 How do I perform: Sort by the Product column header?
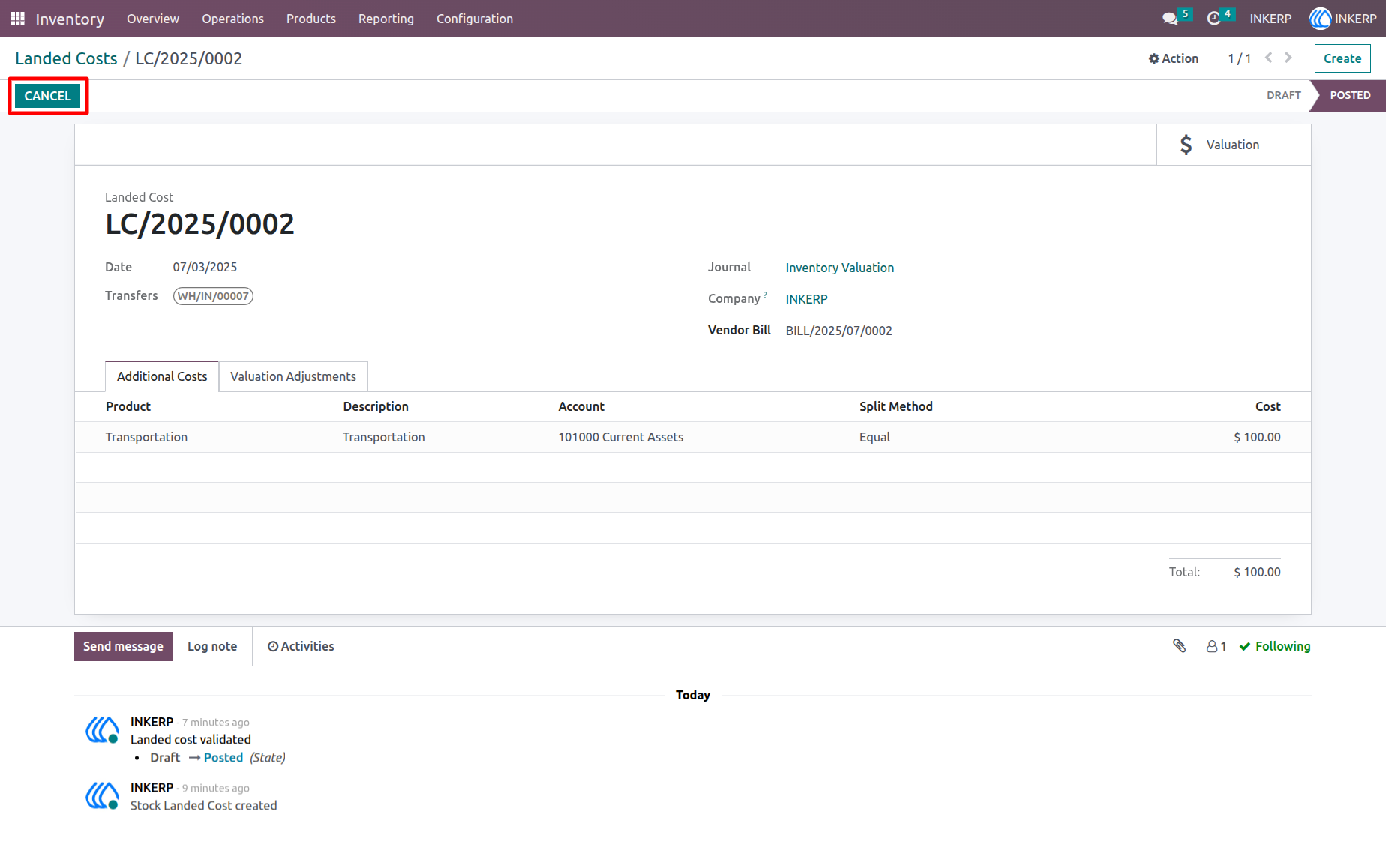tap(128, 406)
